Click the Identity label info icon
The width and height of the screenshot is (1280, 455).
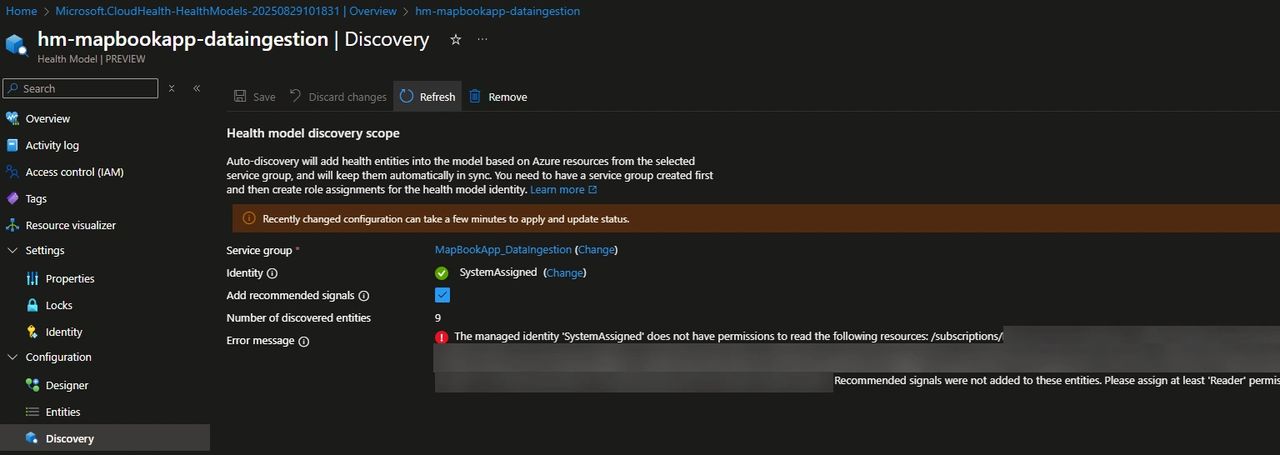coord(272,273)
